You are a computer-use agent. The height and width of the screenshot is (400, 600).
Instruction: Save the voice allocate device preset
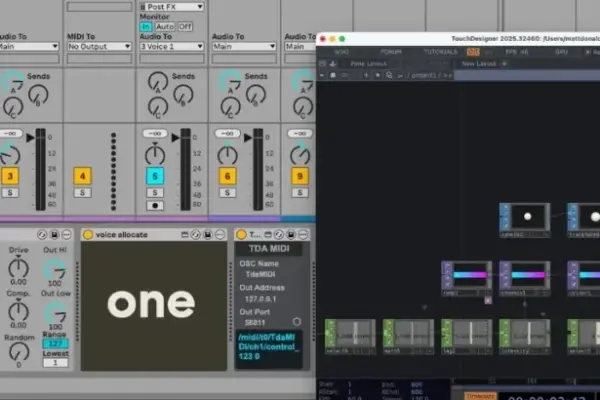[x=207, y=235]
